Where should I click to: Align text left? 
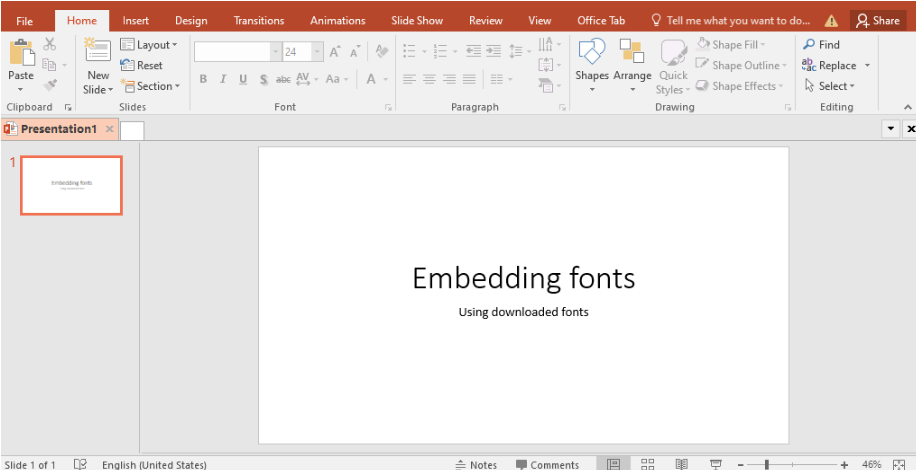[410, 79]
